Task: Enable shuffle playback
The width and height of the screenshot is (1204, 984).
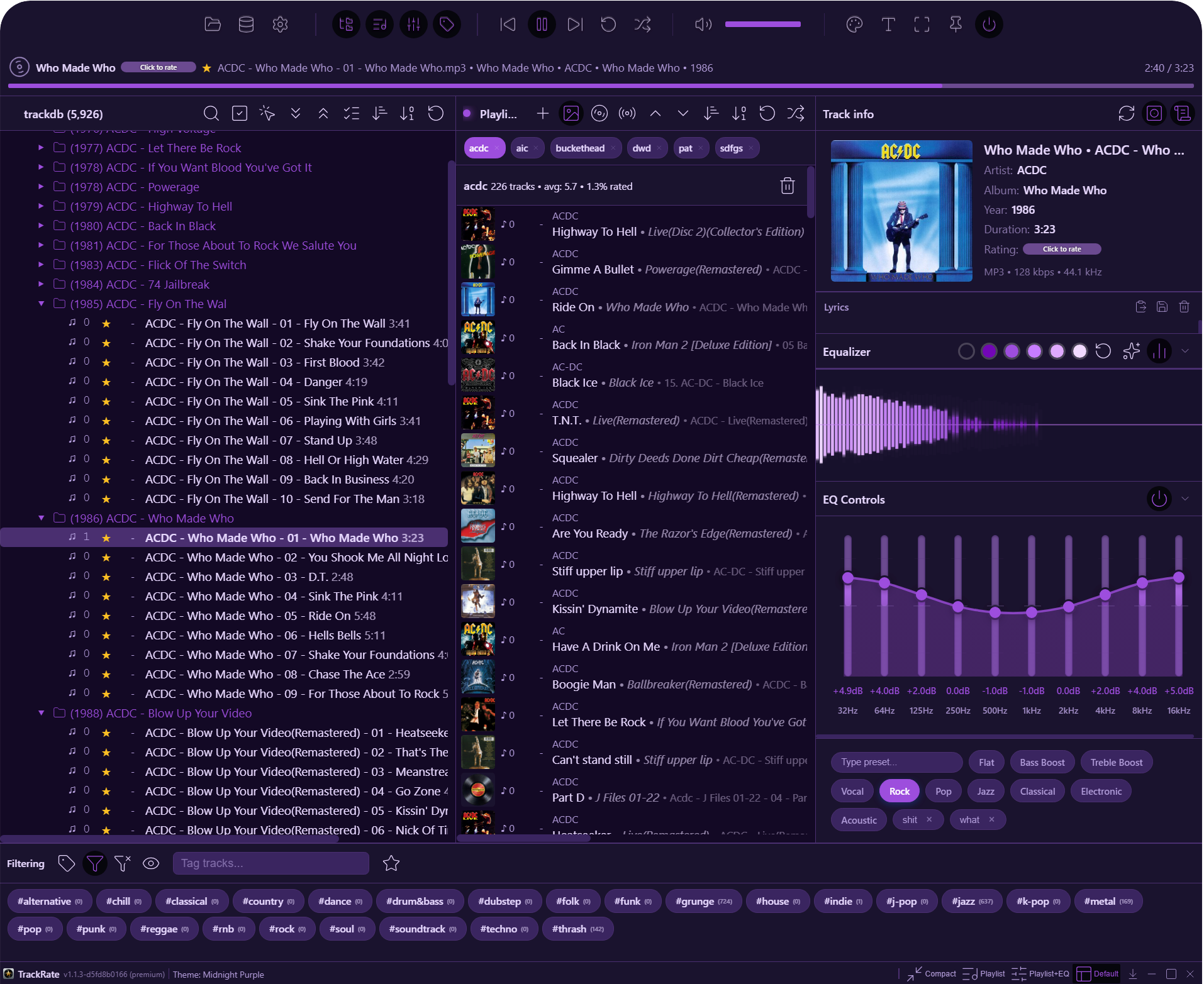Action: coord(642,24)
